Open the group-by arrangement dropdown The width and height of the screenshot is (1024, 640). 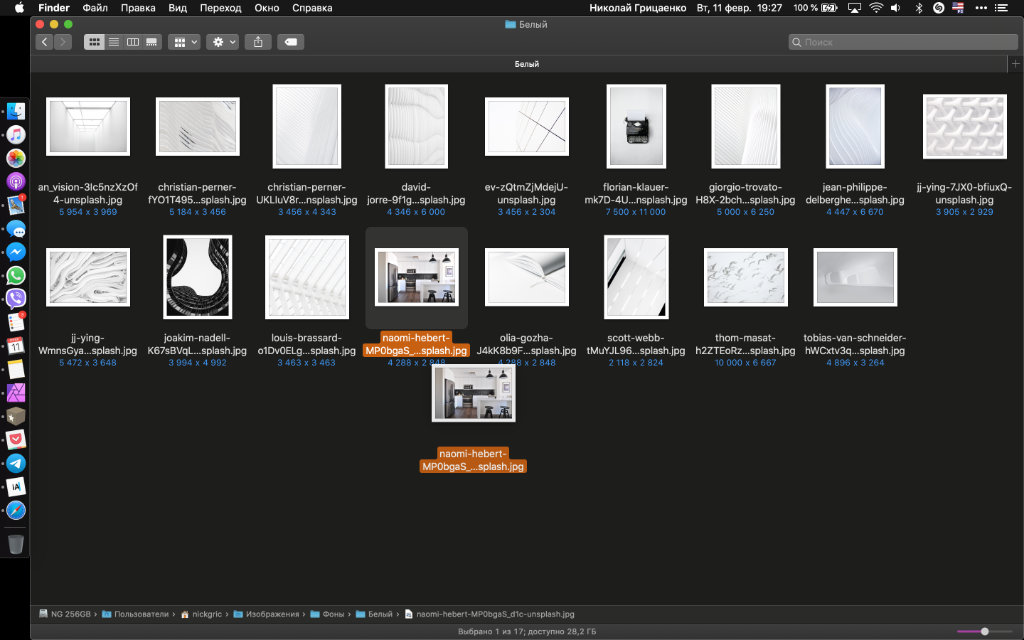184,42
